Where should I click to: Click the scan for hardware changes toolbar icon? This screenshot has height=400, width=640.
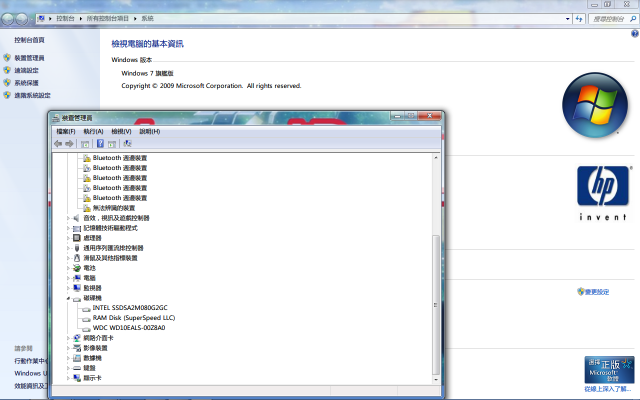click(127, 144)
